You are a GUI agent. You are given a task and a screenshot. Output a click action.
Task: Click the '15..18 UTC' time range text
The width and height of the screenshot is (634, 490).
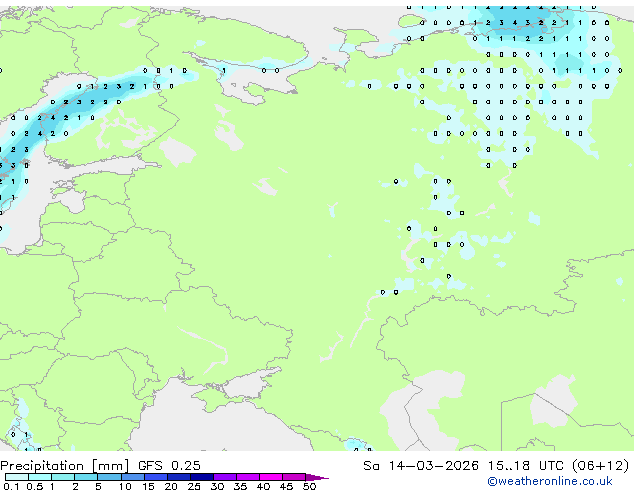(x=525, y=466)
